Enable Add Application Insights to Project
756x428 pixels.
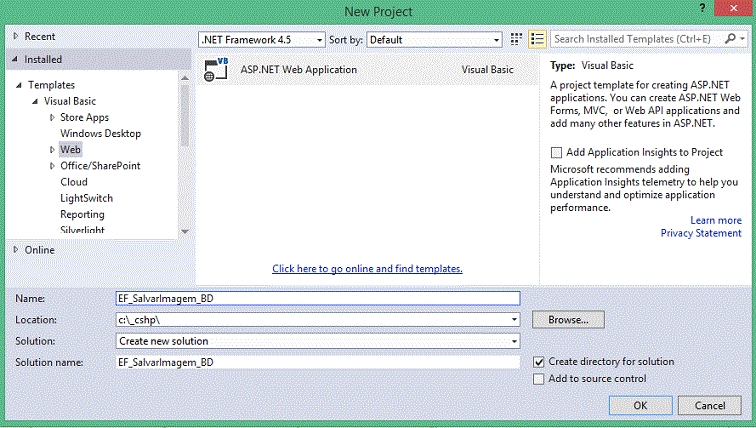556,153
